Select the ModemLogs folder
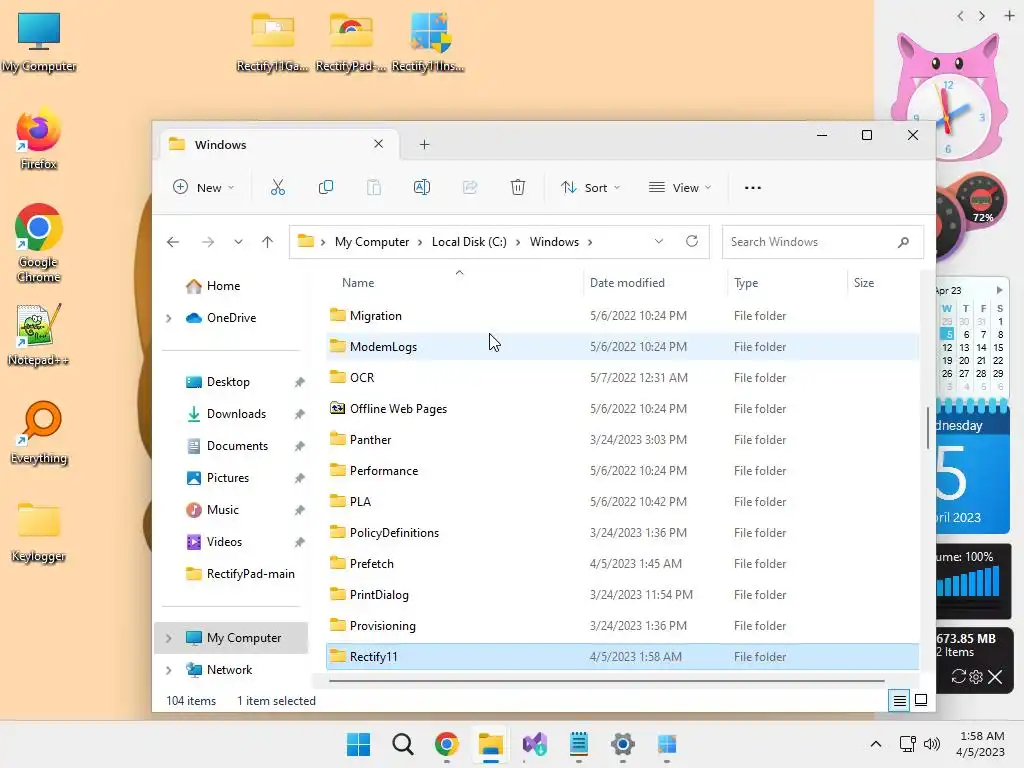This screenshot has width=1024, height=768. pos(622,347)
